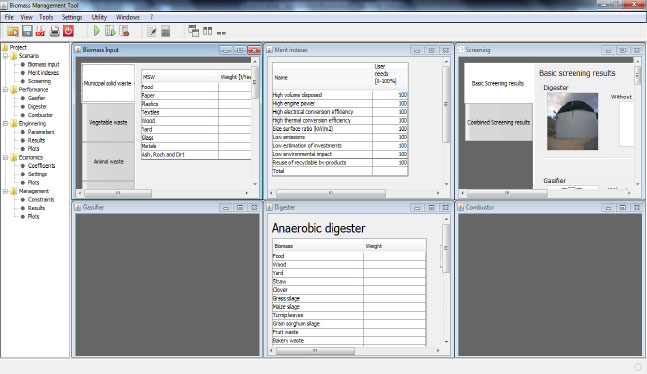Viewport: 647px width, 374px height.
Task: Switch to Basic Screening results tab
Action: coord(498,83)
